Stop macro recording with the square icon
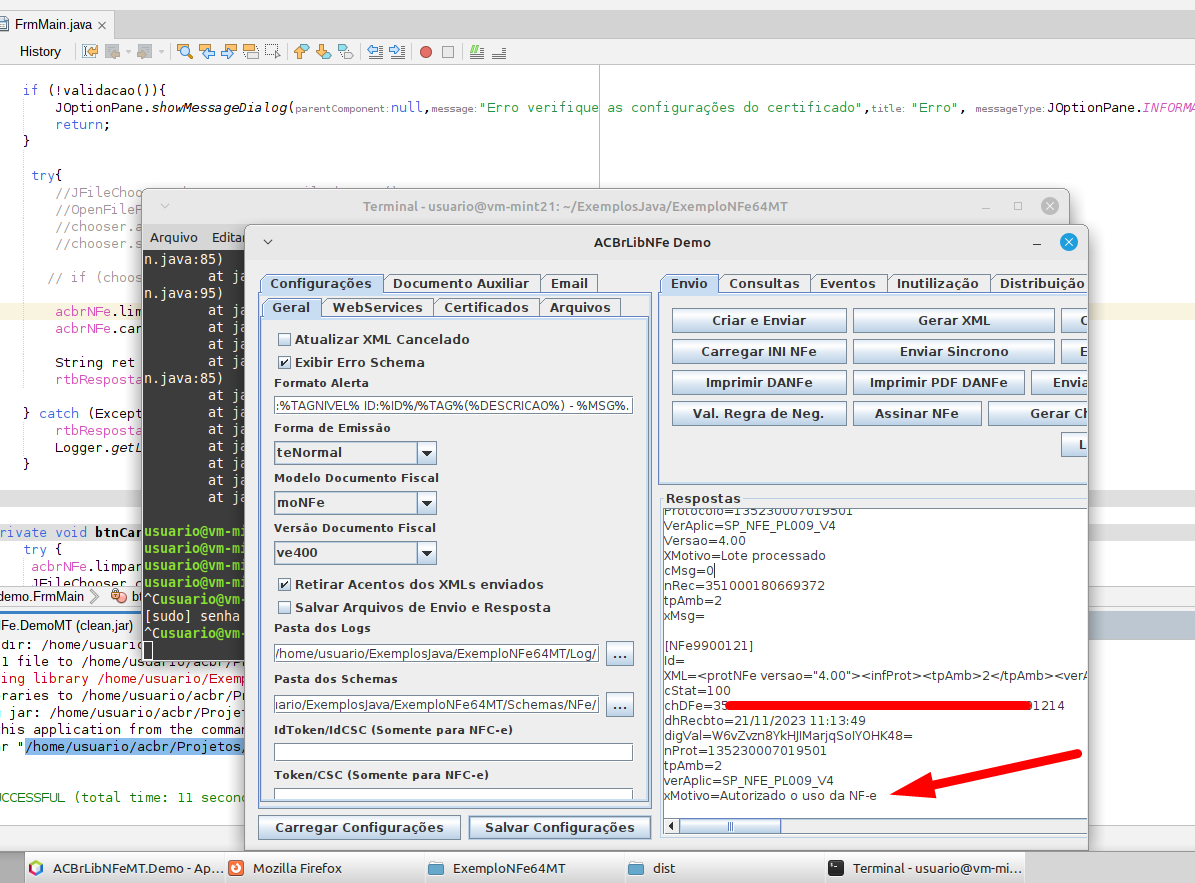Image resolution: width=1195 pixels, height=883 pixels. pyautogui.click(x=448, y=52)
